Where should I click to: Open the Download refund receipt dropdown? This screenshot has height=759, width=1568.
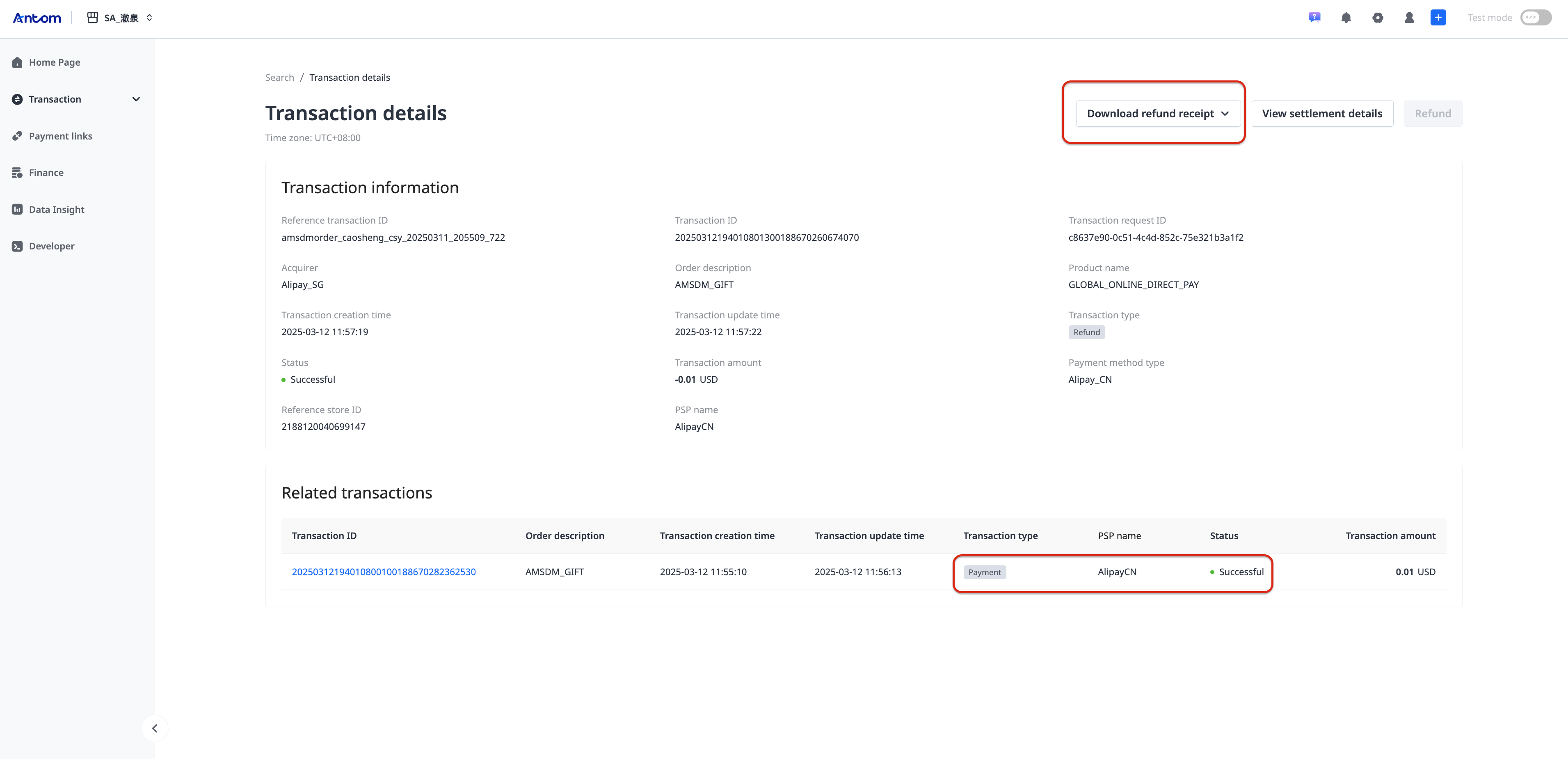[1157, 113]
